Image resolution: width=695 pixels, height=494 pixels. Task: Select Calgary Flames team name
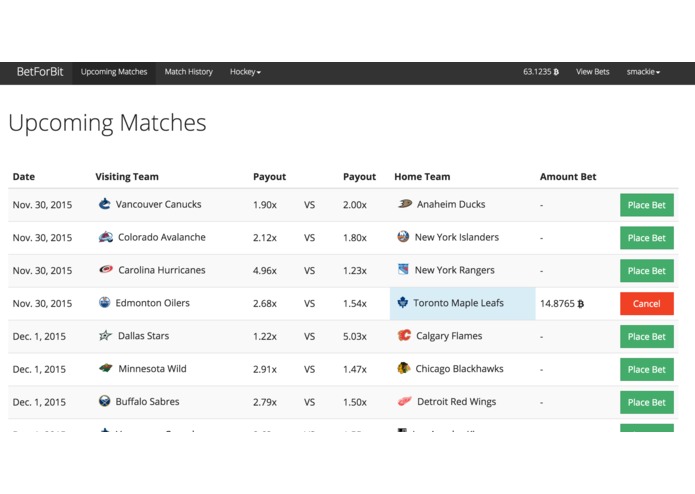pyautogui.click(x=449, y=336)
